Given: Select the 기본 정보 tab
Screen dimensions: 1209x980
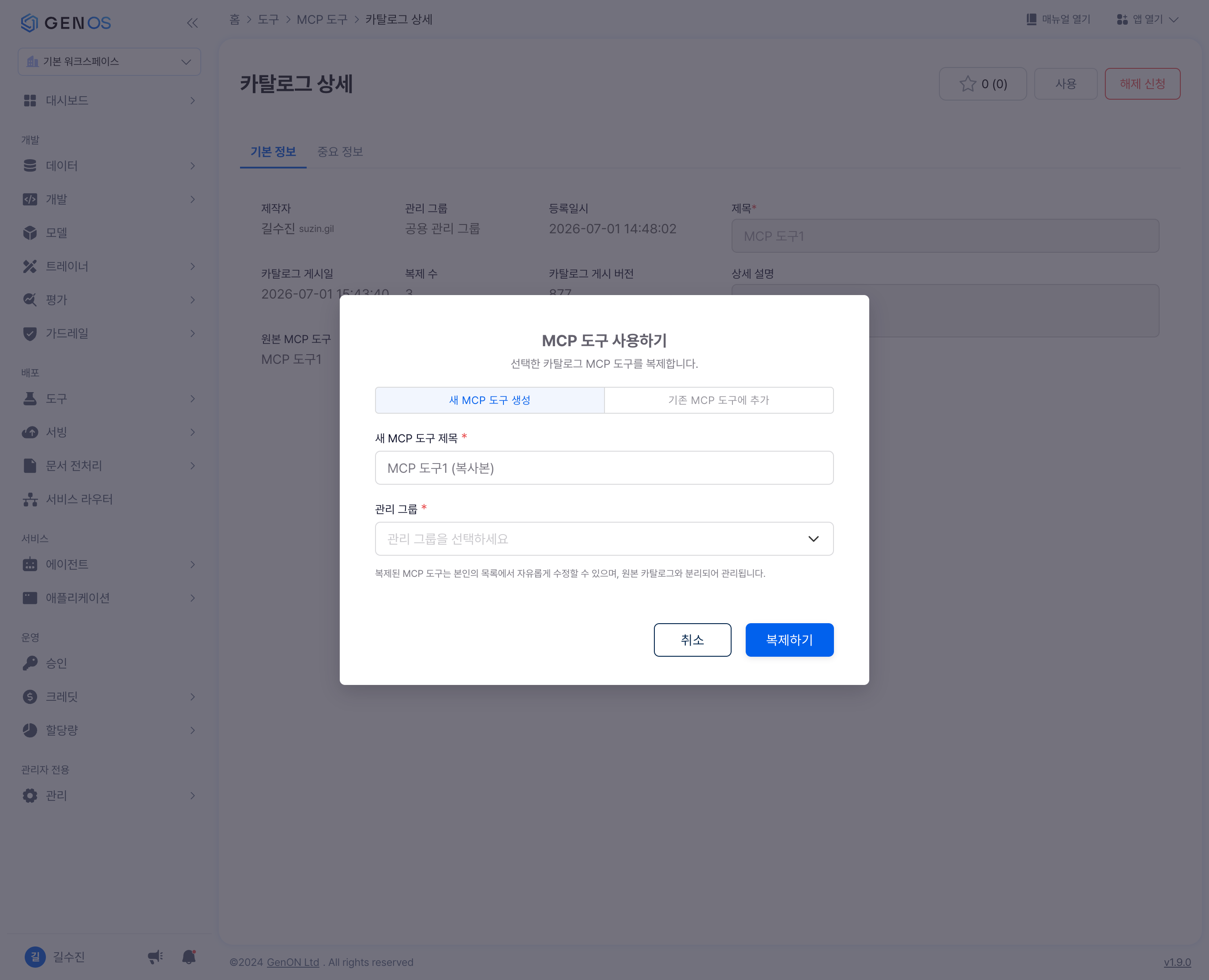Looking at the screenshot, I should [273, 152].
